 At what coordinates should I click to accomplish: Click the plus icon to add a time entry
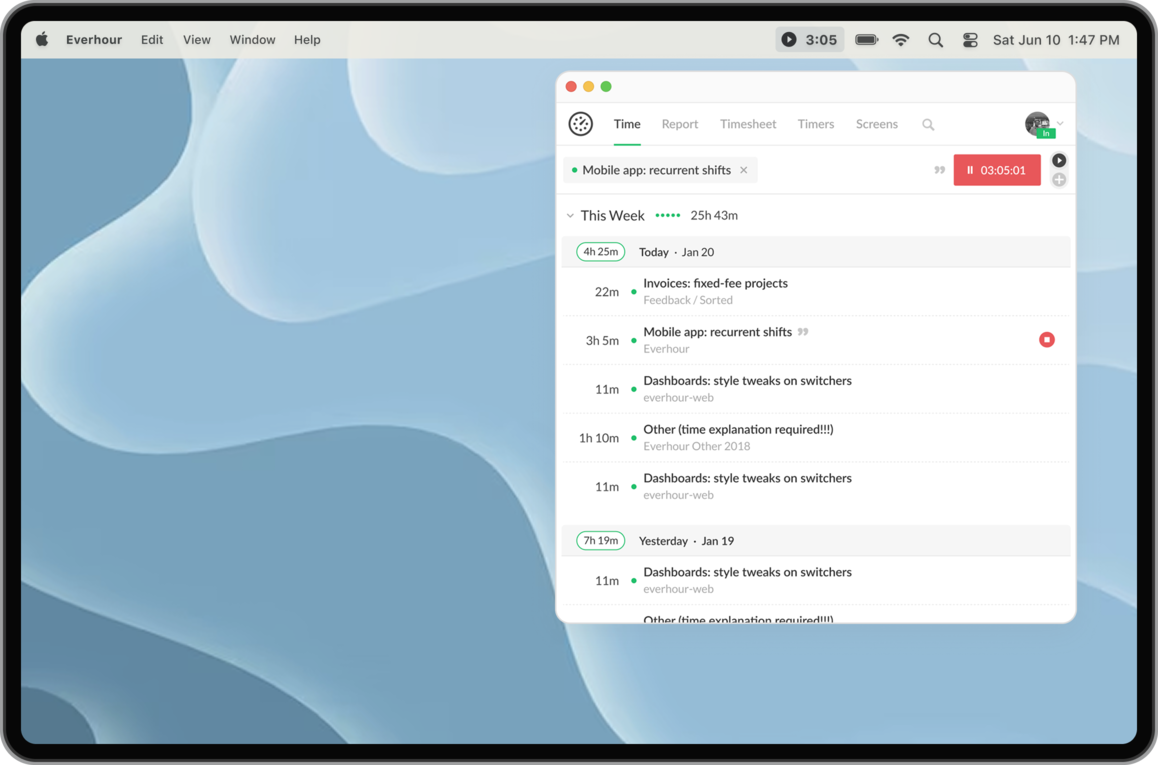point(1058,180)
